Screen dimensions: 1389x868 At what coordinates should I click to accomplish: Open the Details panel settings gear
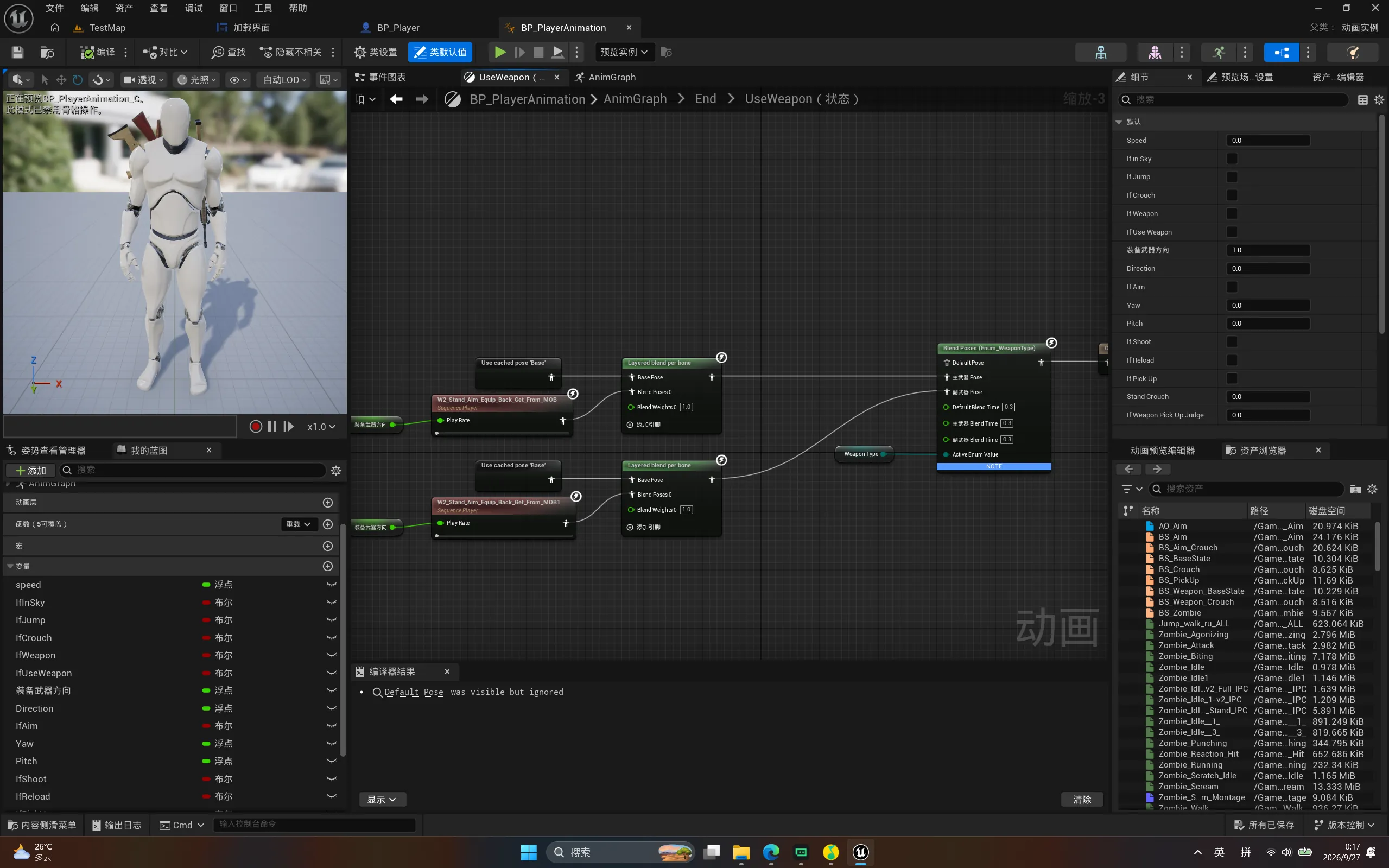1379,100
